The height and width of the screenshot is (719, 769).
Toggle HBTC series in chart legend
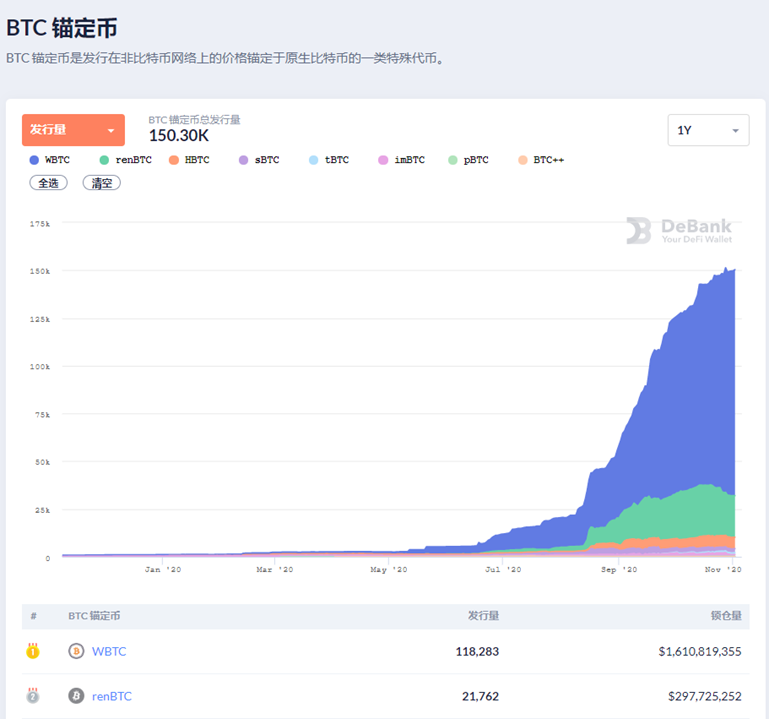[189, 160]
